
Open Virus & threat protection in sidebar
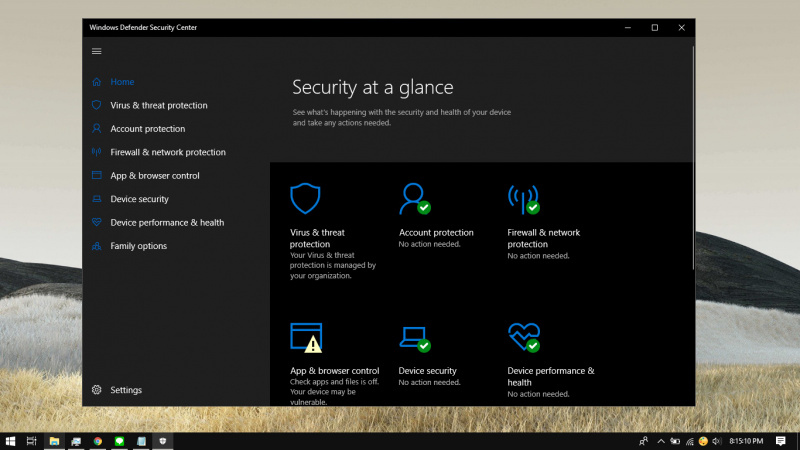click(x=159, y=105)
